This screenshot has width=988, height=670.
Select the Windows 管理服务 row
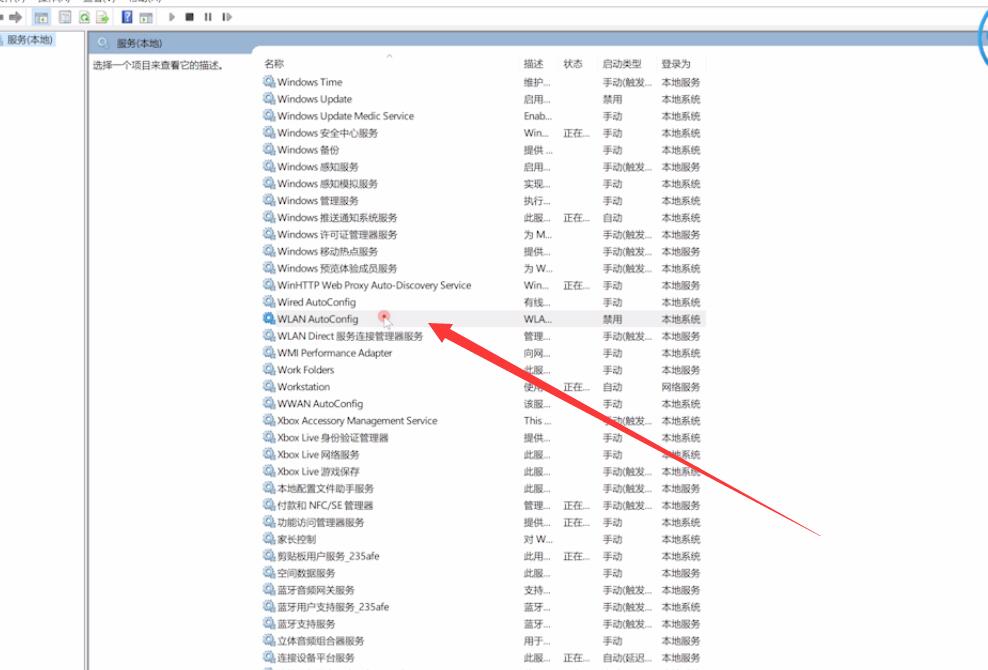pos(482,200)
